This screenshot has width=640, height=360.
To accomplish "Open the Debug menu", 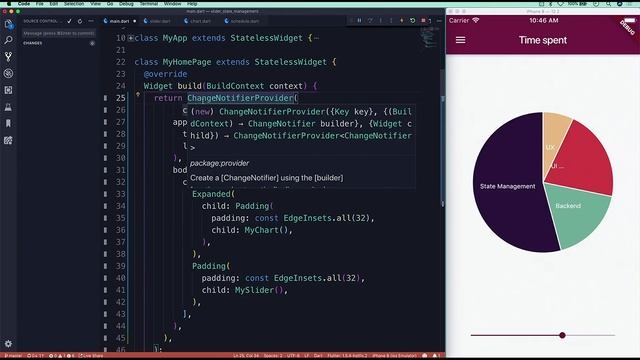I will 126,3.
